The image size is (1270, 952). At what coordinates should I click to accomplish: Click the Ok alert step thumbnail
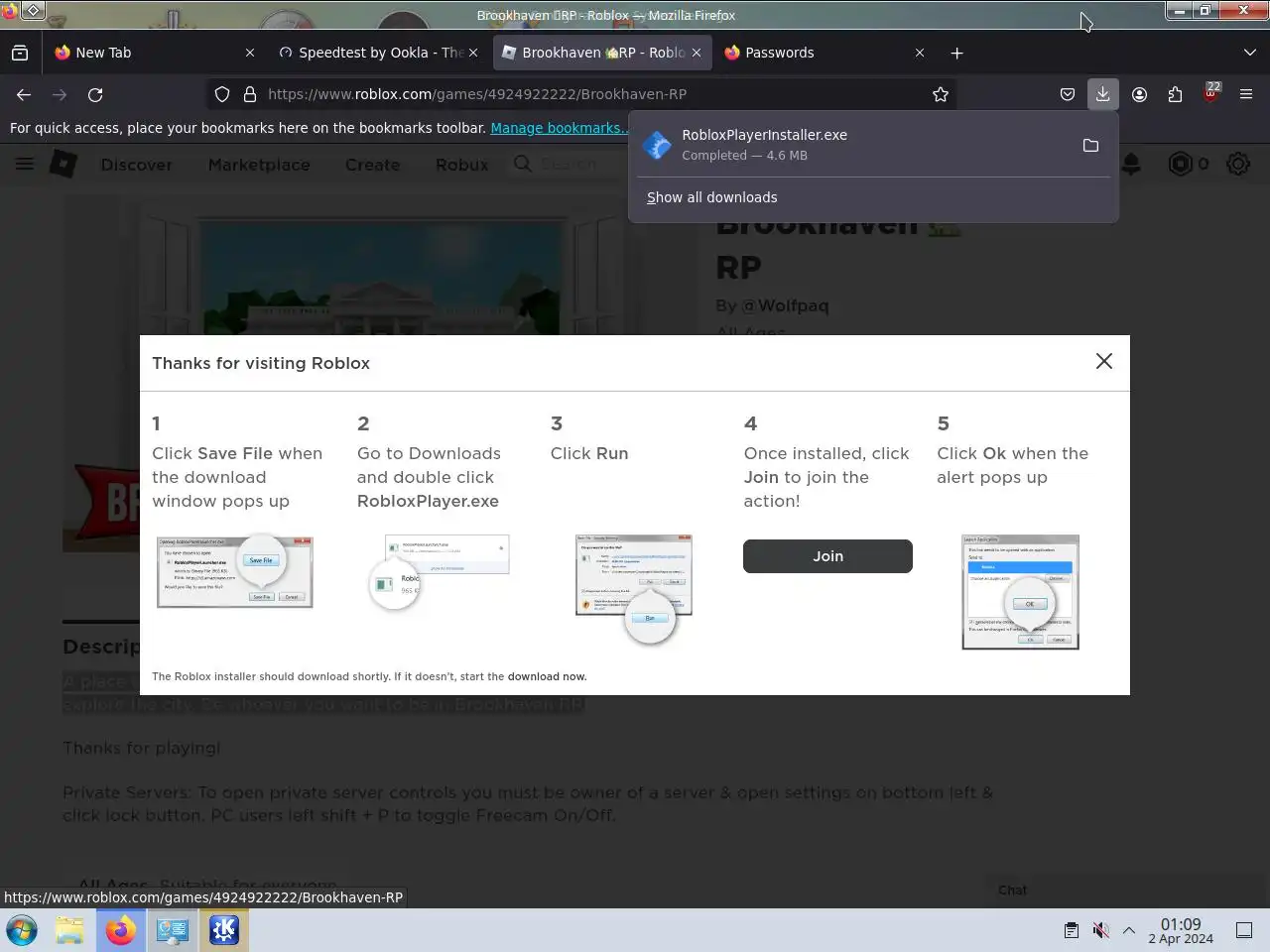pos(1020,592)
